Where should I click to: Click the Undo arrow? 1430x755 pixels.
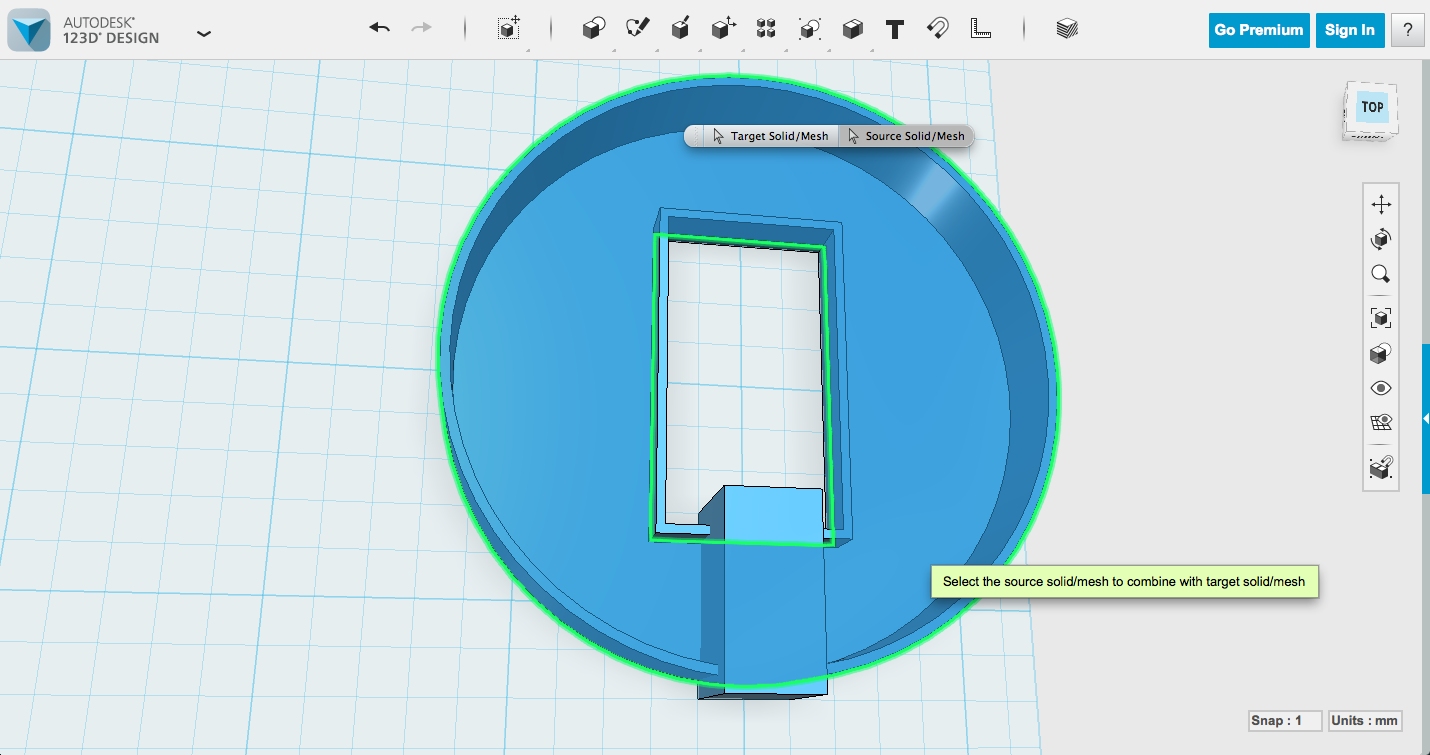pyautogui.click(x=380, y=28)
